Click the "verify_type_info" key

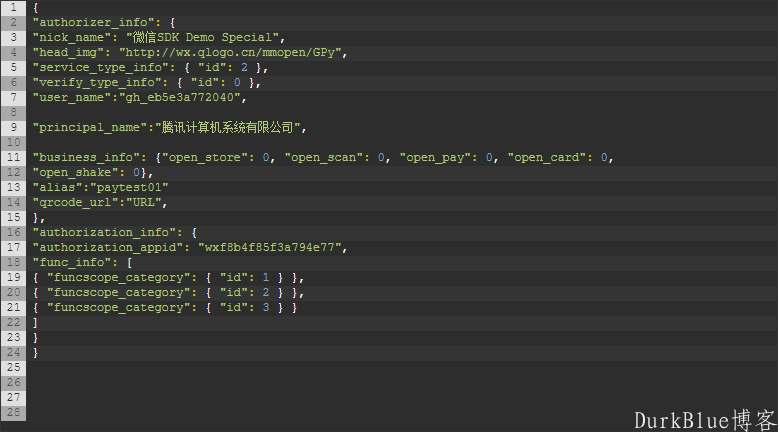[x=98, y=82]
